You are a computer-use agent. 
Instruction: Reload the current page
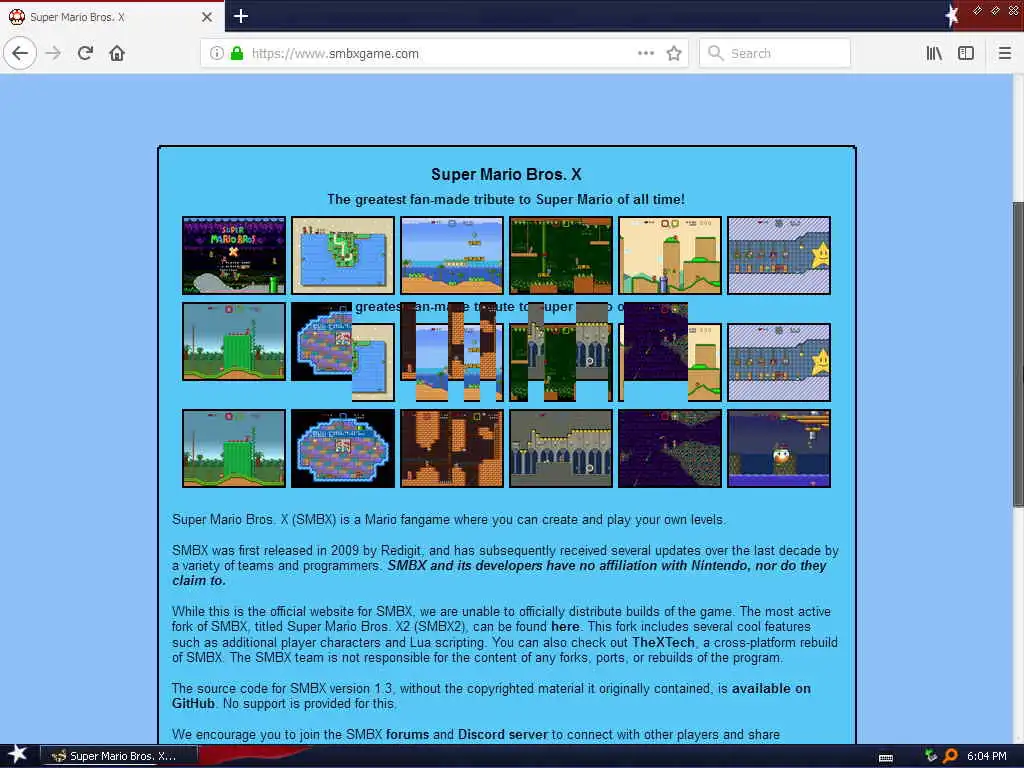(x=85, y=53)
